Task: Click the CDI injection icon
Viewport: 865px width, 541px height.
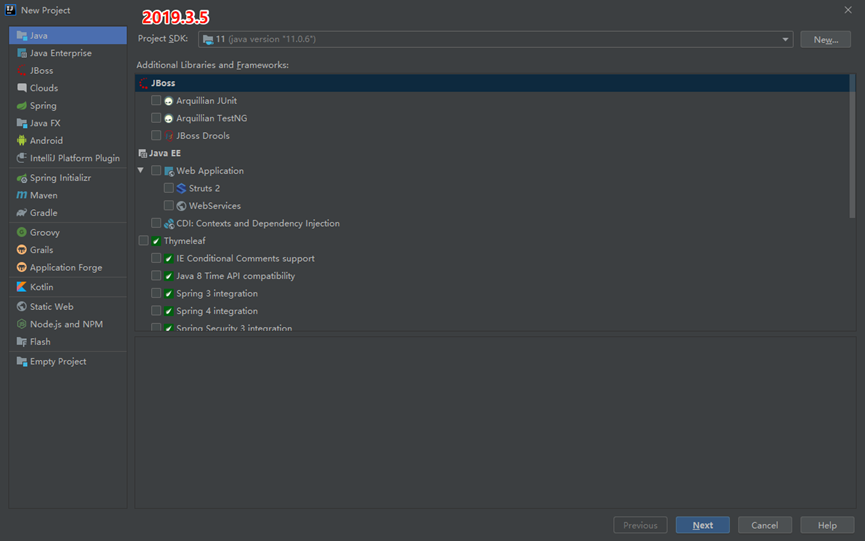Action: 169,223
